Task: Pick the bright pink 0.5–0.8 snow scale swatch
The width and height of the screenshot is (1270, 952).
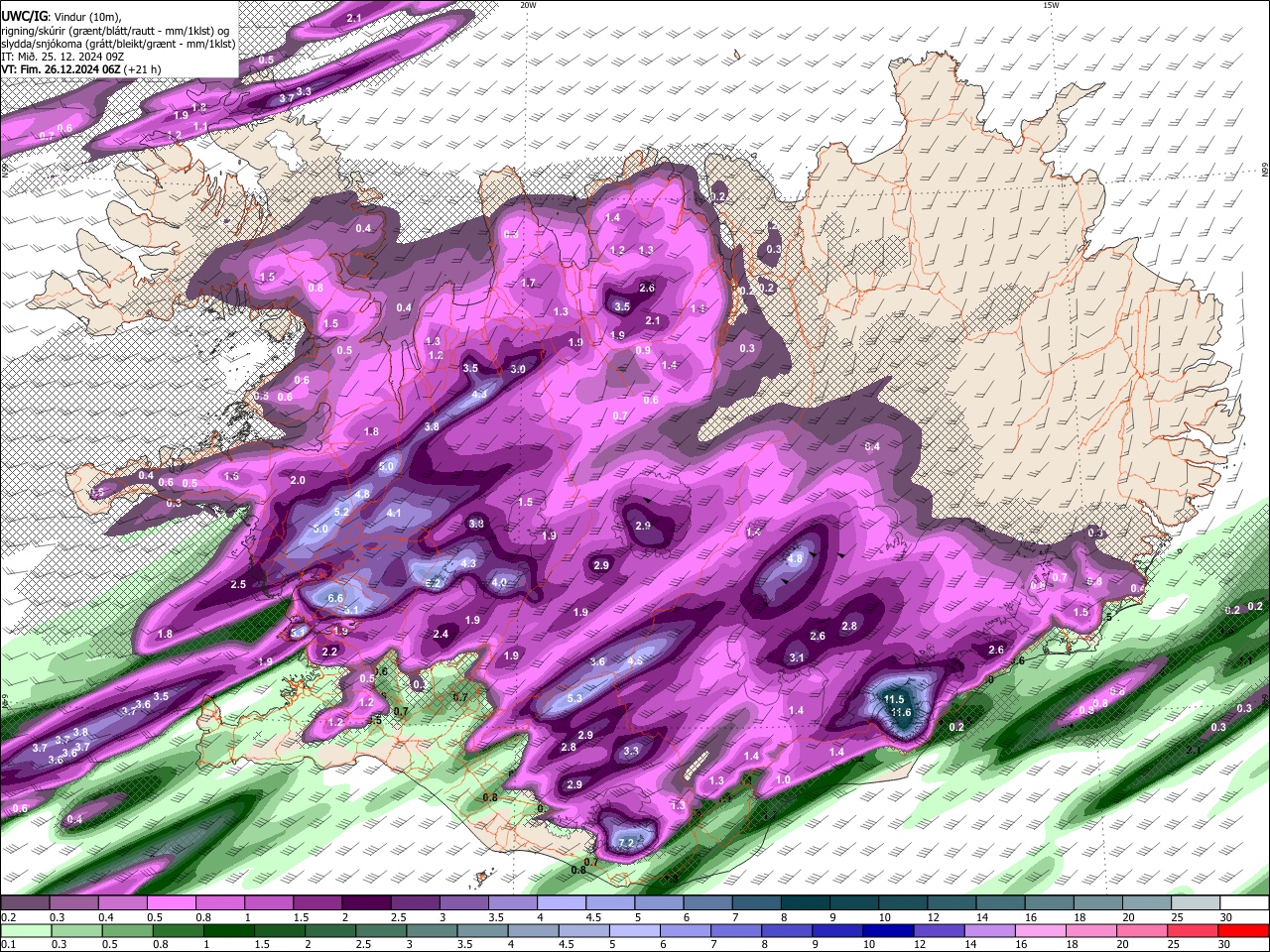Action: [x=171, y=903]
